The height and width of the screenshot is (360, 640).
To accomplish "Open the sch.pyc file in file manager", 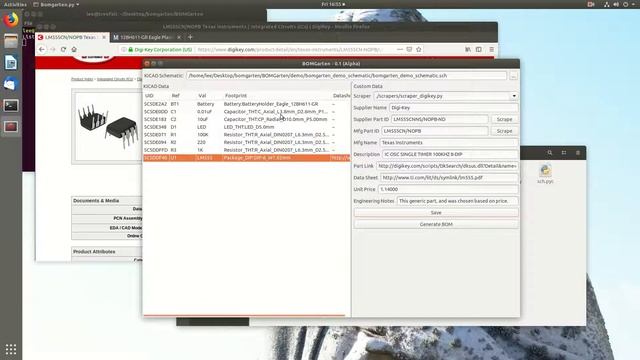I will pyautogui.click(x=545, y=174).
